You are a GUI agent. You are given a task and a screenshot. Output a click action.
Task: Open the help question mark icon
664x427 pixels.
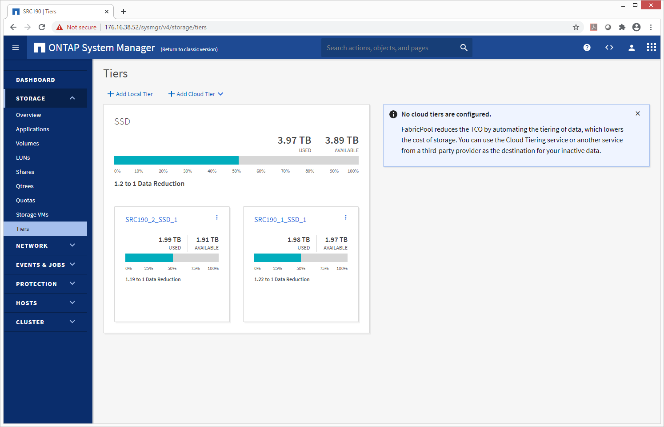click(x=586, y=47)
